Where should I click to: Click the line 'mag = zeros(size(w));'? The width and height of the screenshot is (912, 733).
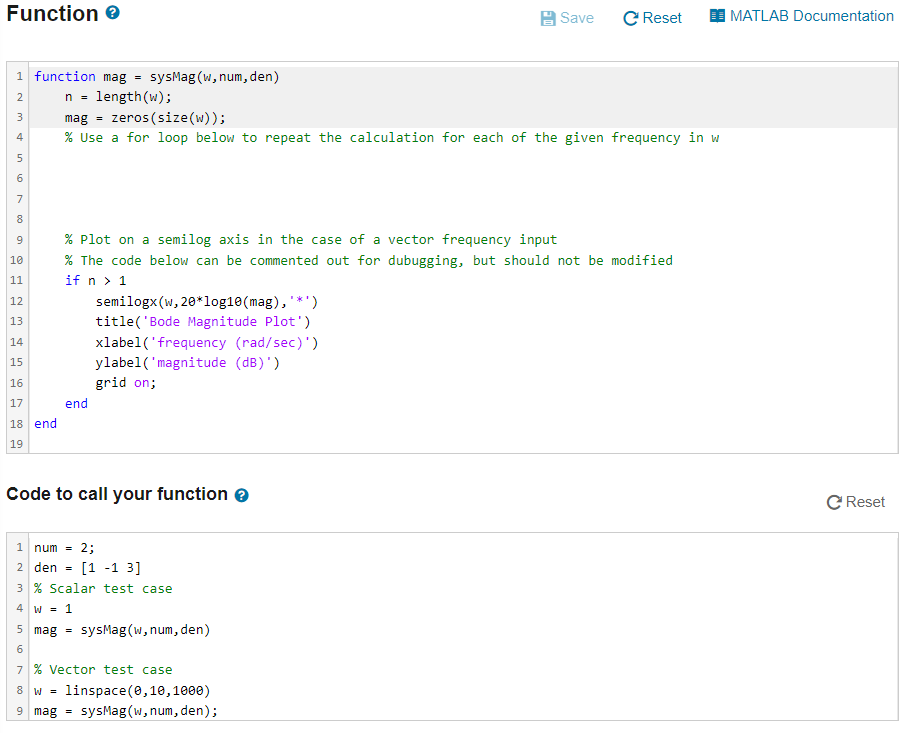pyautogui.click(x=145, y=118)
